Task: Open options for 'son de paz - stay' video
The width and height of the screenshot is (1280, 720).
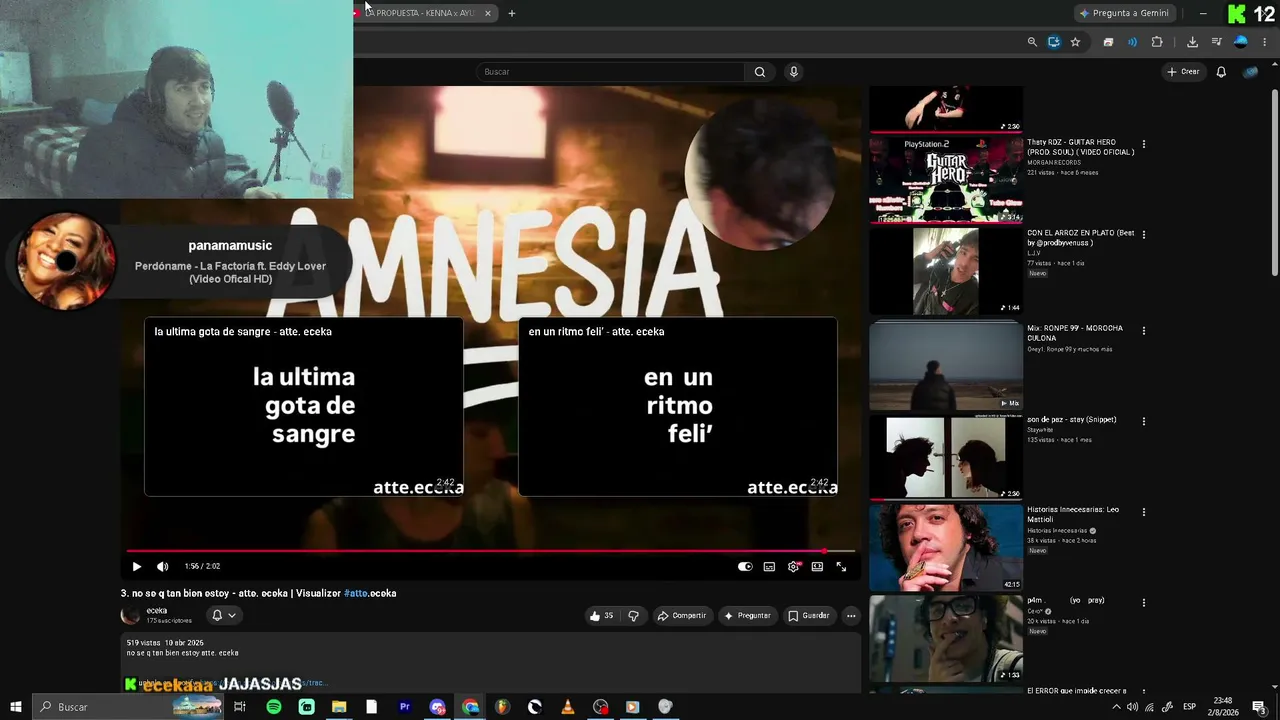Action: [1144, 421]
